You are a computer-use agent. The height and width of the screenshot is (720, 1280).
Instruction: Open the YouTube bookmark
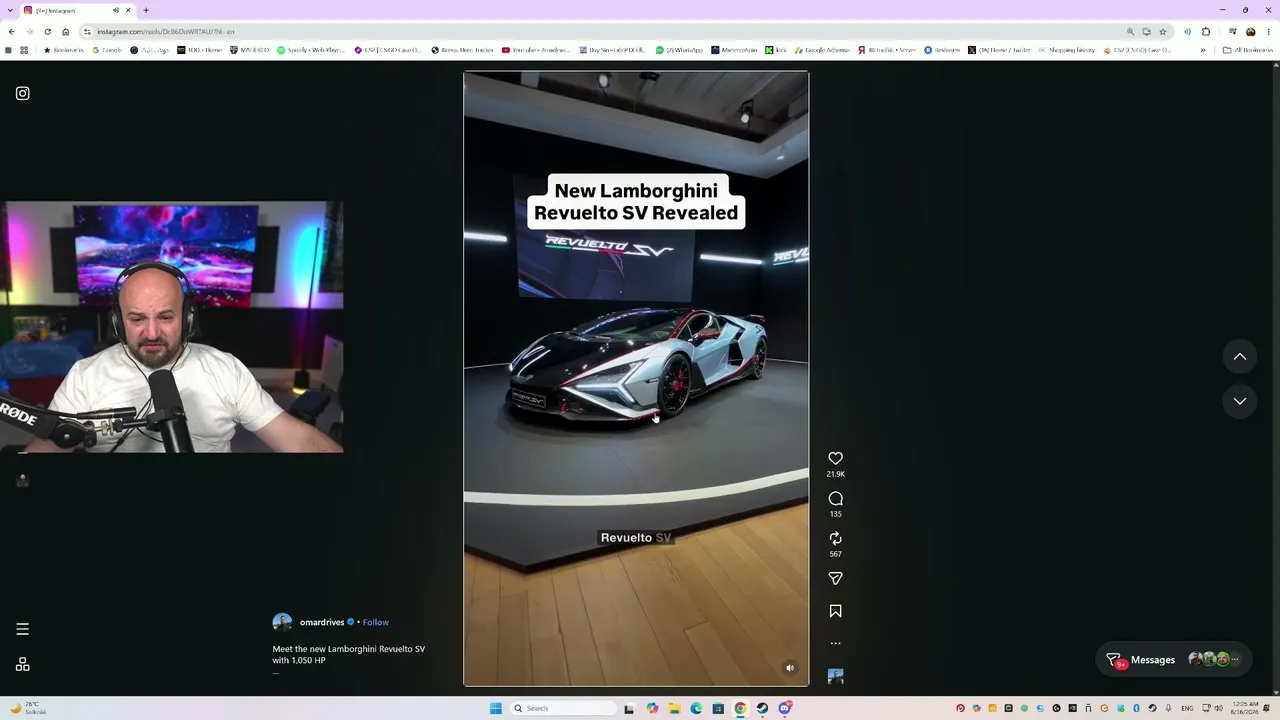tap(536, 50)
